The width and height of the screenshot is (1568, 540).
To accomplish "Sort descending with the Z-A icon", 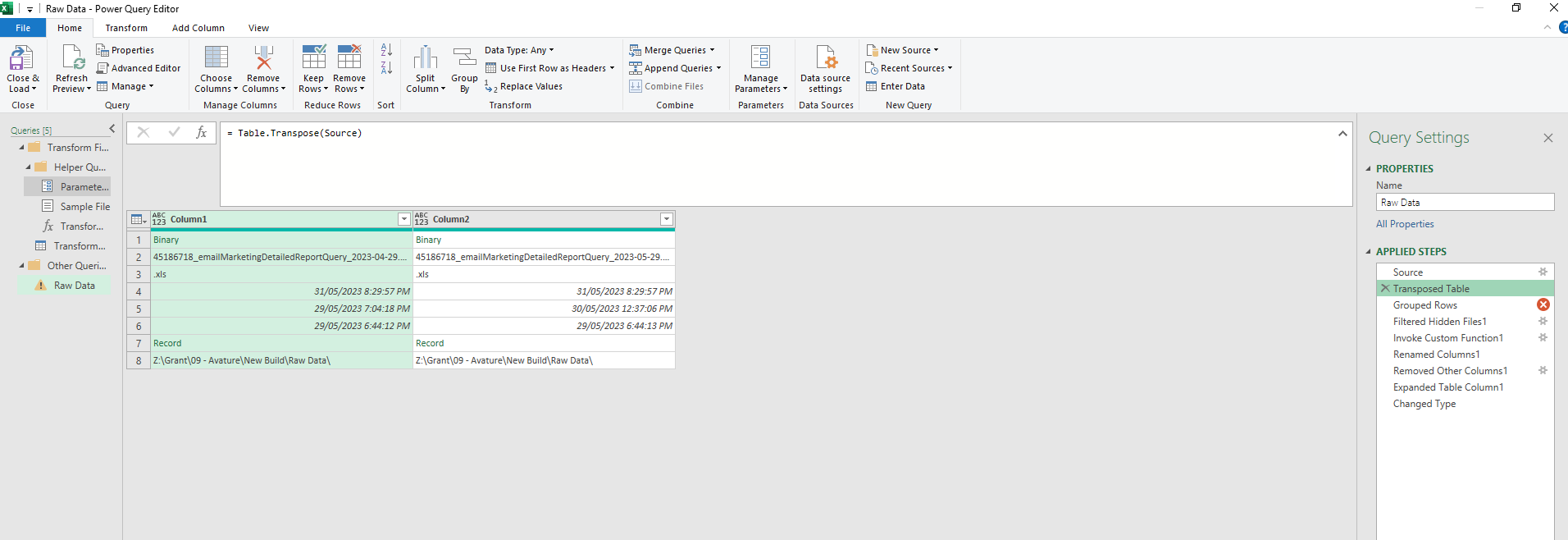I will pos(386,68).
